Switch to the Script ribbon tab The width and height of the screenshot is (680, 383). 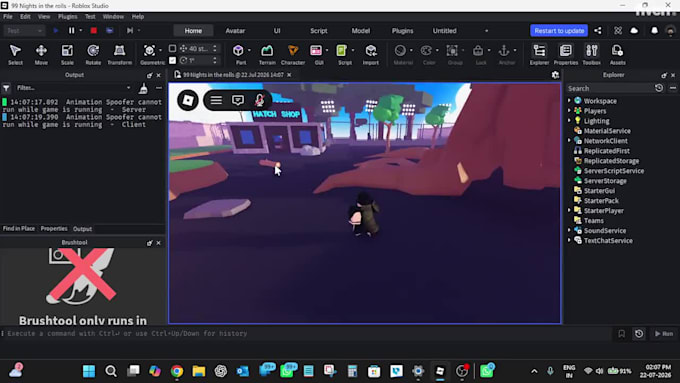coord(318,31)
